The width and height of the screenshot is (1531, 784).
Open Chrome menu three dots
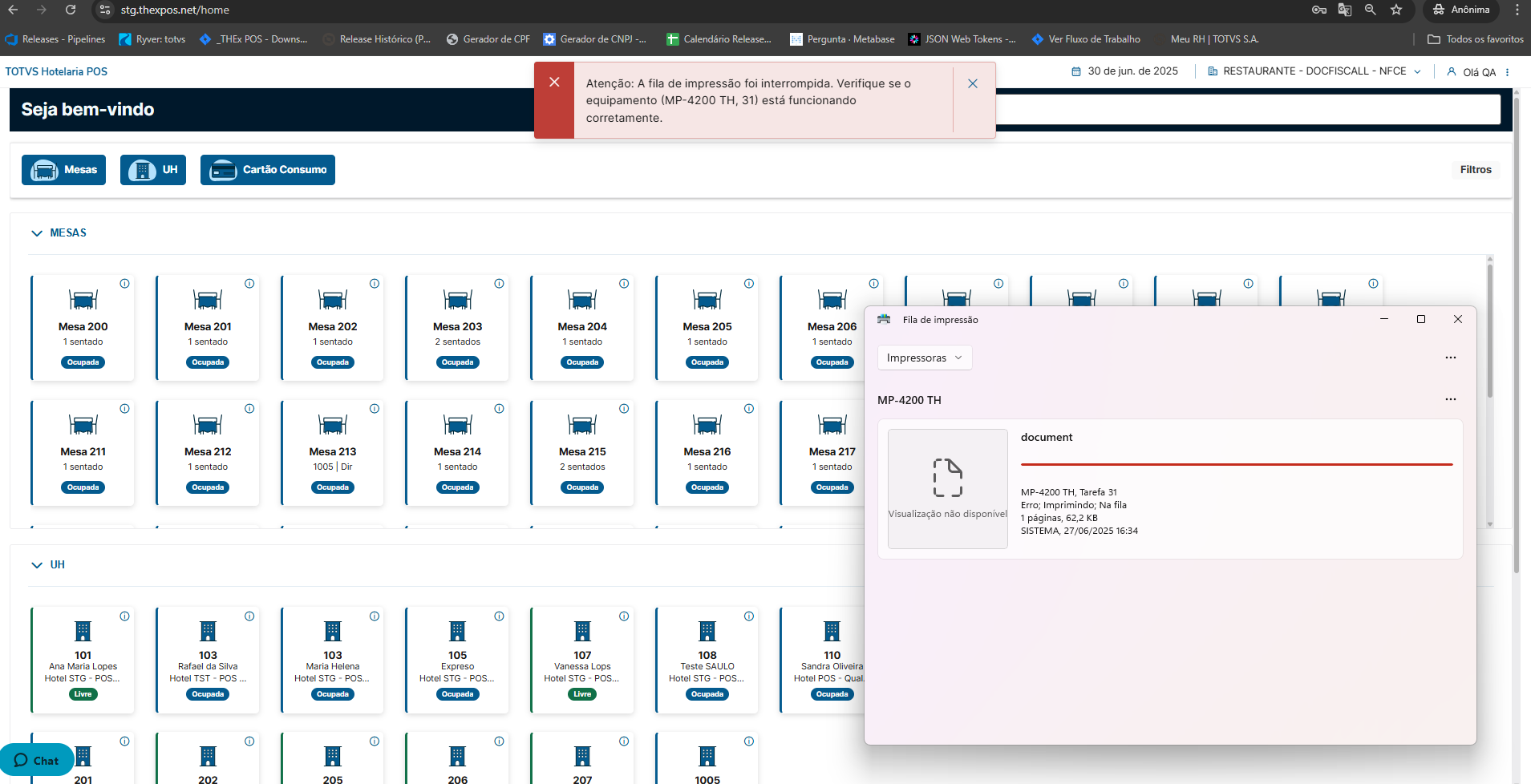point(1517,10)
